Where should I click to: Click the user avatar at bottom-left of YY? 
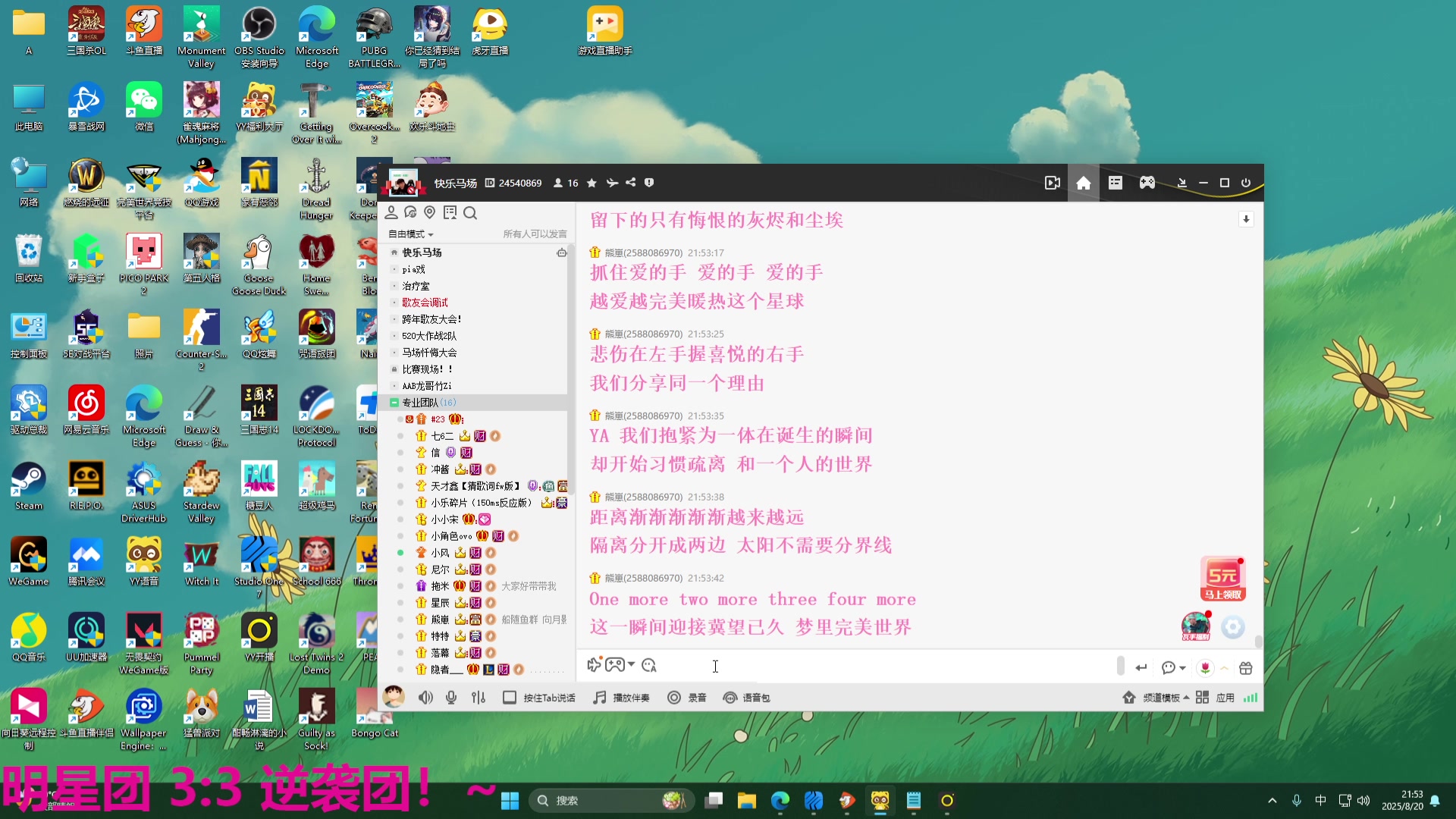(394, 697)
